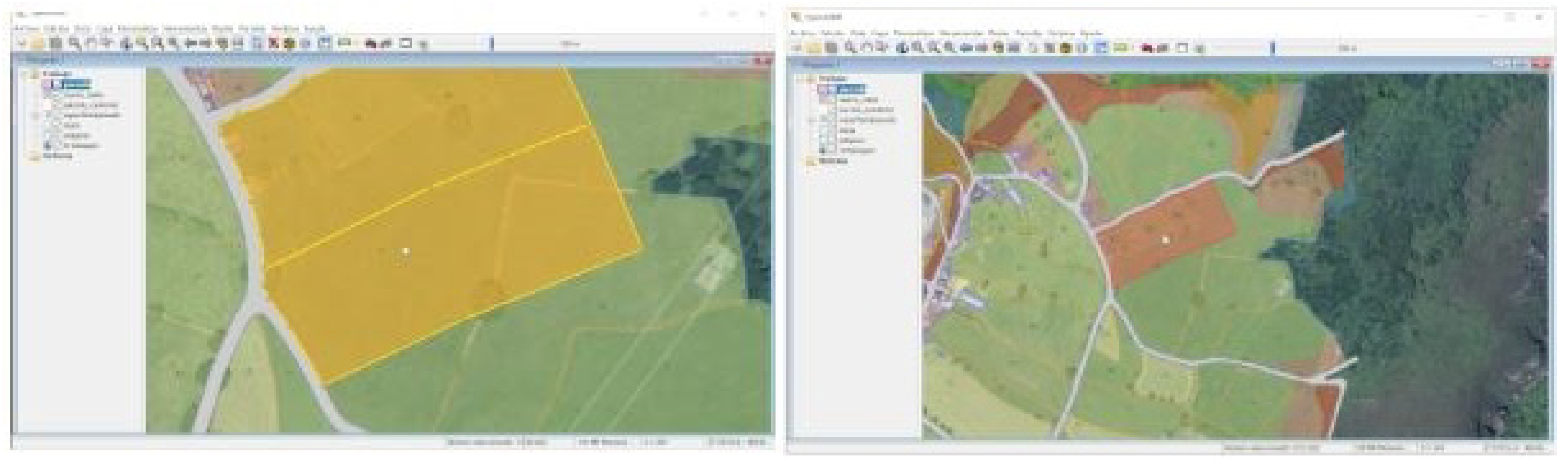Collapse the top category in left layer tree
Image resolution: width=1568 pixels, height=461 pixels.
pyautogui.click(x=25, y=74)
